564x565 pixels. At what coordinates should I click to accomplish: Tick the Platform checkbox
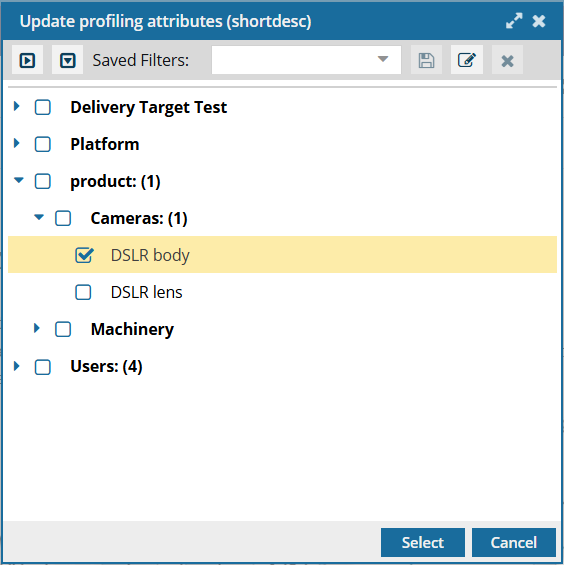point(43,144)
